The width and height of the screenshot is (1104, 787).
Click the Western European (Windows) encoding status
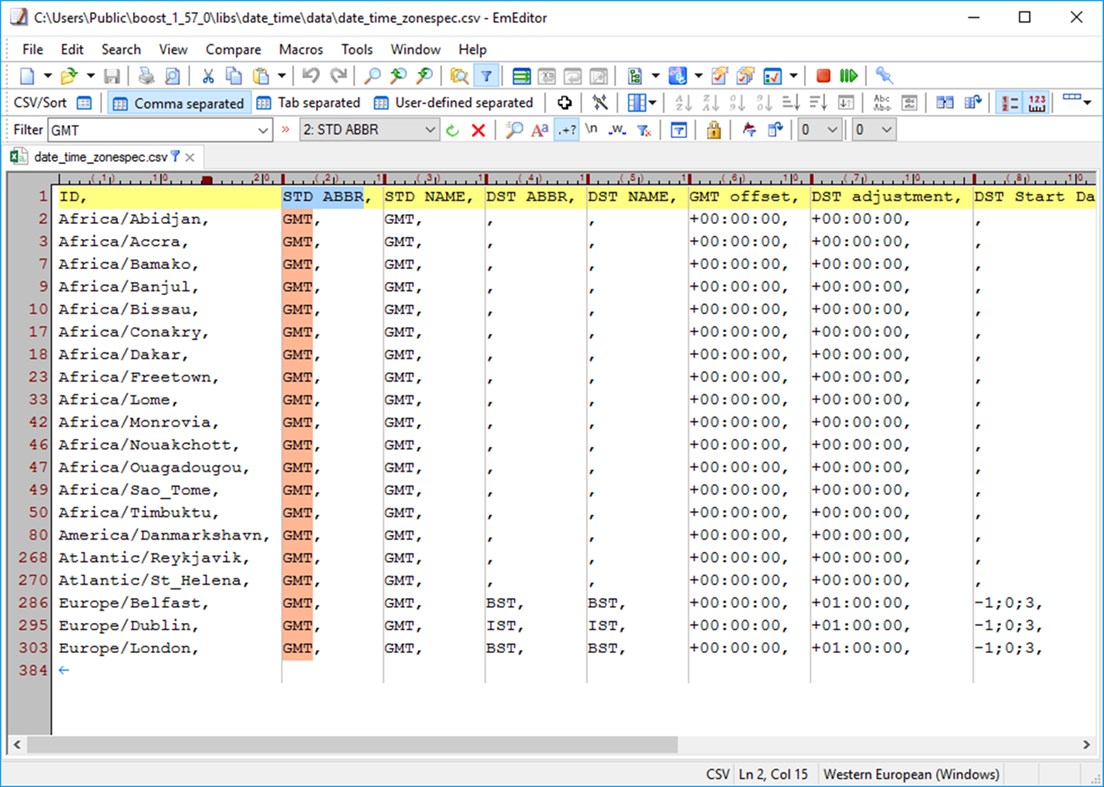(911, 774)
